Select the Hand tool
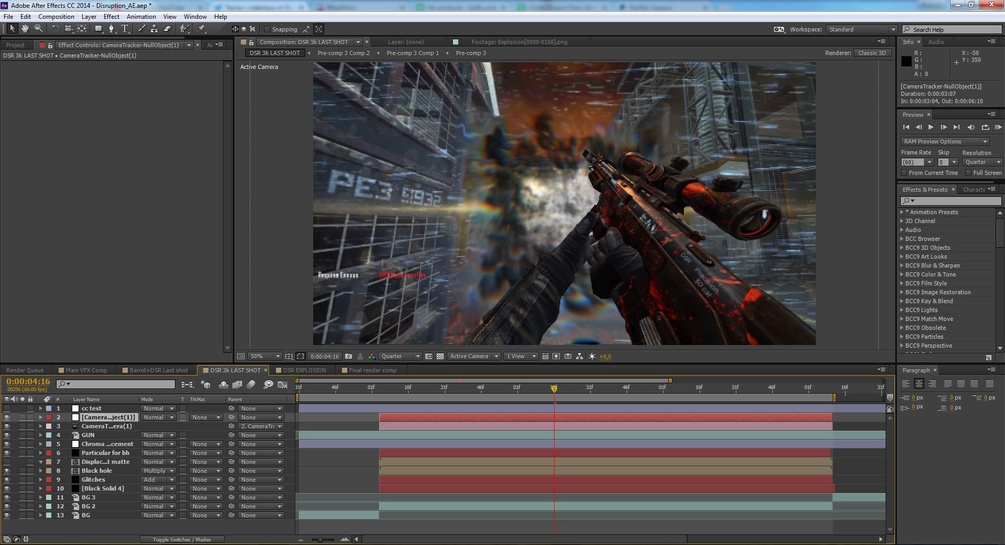Image resolution: width=1005 pixels, height=545 pixels. tap(25, 29)
